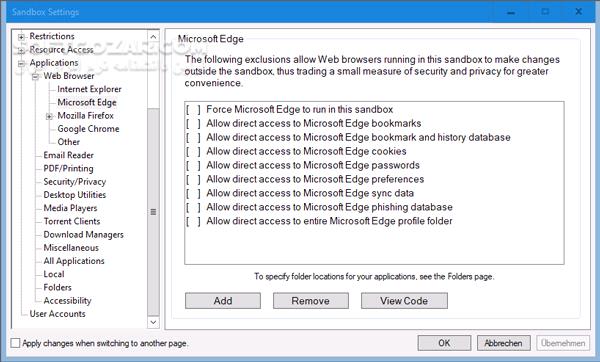This screenshot has width=600, height=362.
Task: Enable access to bookmark and history database
Action: 193,138
